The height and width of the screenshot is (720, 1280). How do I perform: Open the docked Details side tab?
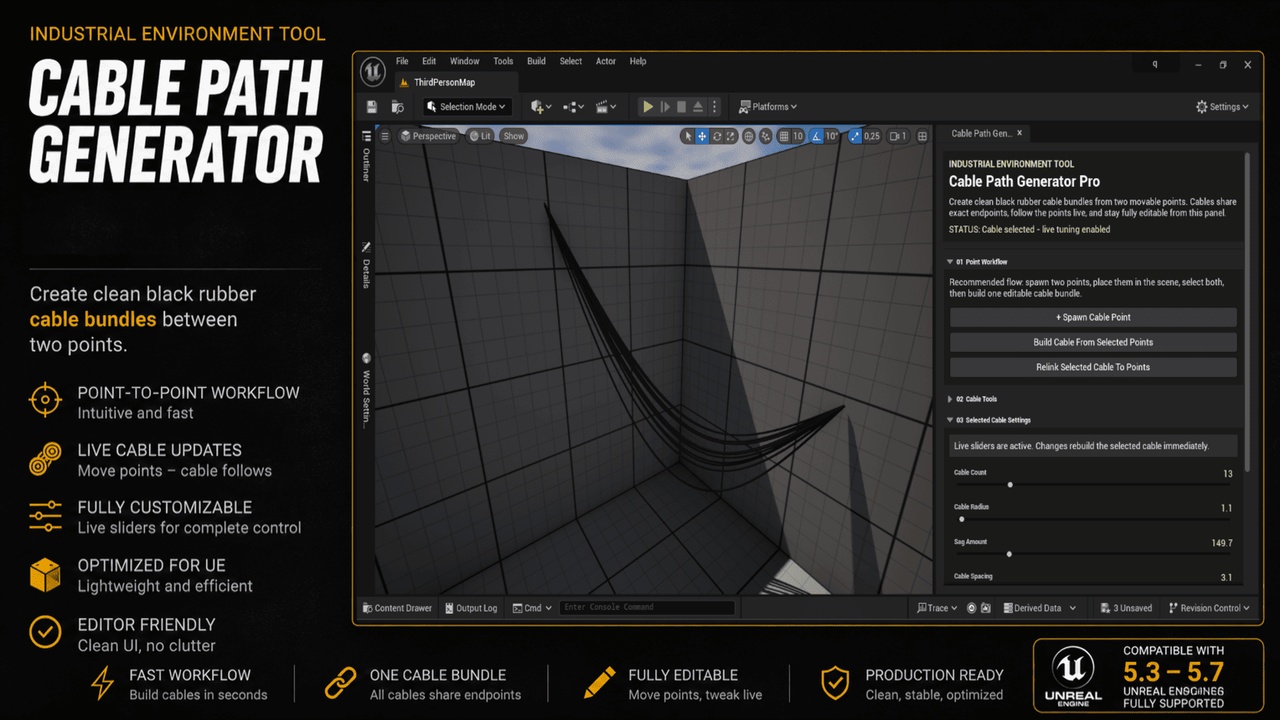pos(366,265)
